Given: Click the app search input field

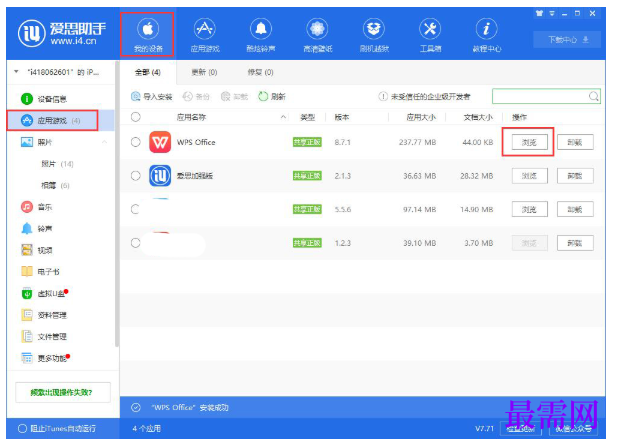Looking at the screenshot, I should 546,96.
